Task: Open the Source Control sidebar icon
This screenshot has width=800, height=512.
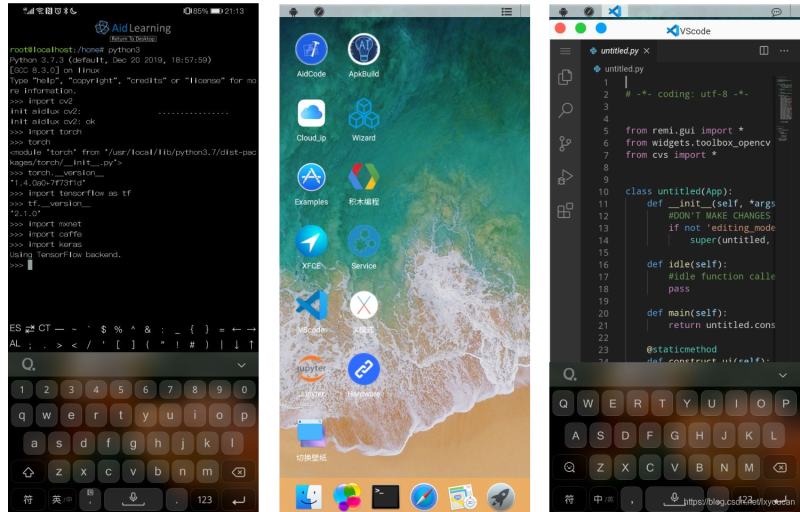Action: 565,143
